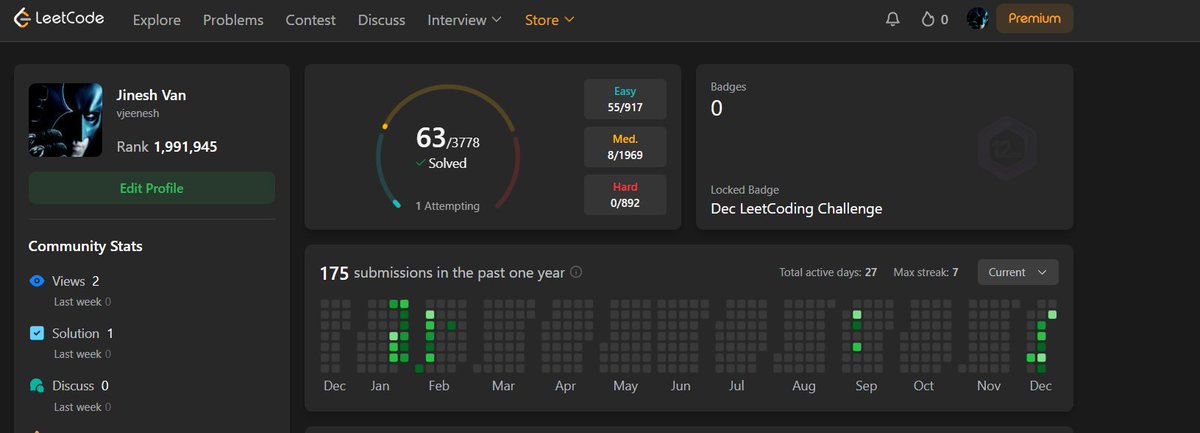Click the LeetCode logo
Image resolution: width=1200 pixels, height=433 pixels.
click(58, 19)
